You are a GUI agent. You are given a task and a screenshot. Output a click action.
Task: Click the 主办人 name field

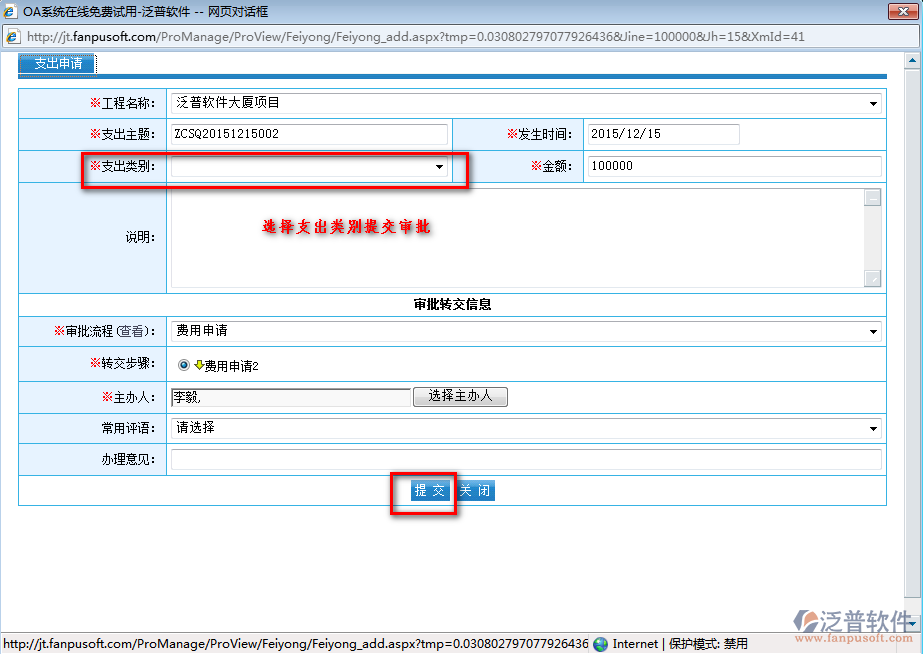(291, 397)
